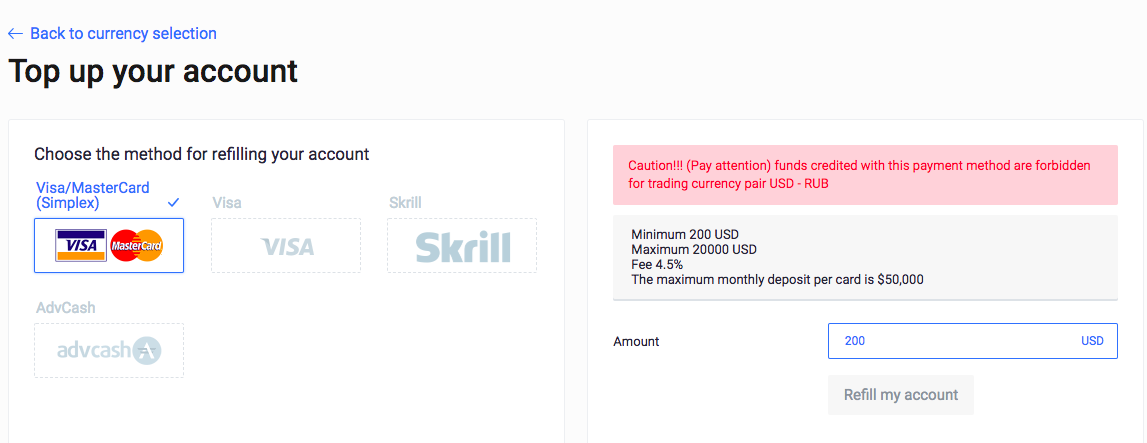This screenshot has height=443, width=1147.
Task: Click the USD suffix in amount field
Action: 1092,341
